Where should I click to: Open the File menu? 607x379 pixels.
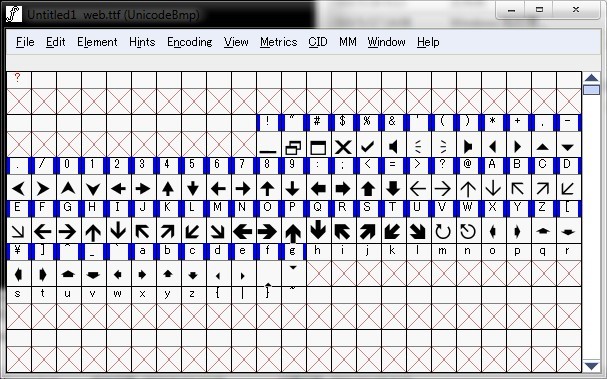click(25, 42)
